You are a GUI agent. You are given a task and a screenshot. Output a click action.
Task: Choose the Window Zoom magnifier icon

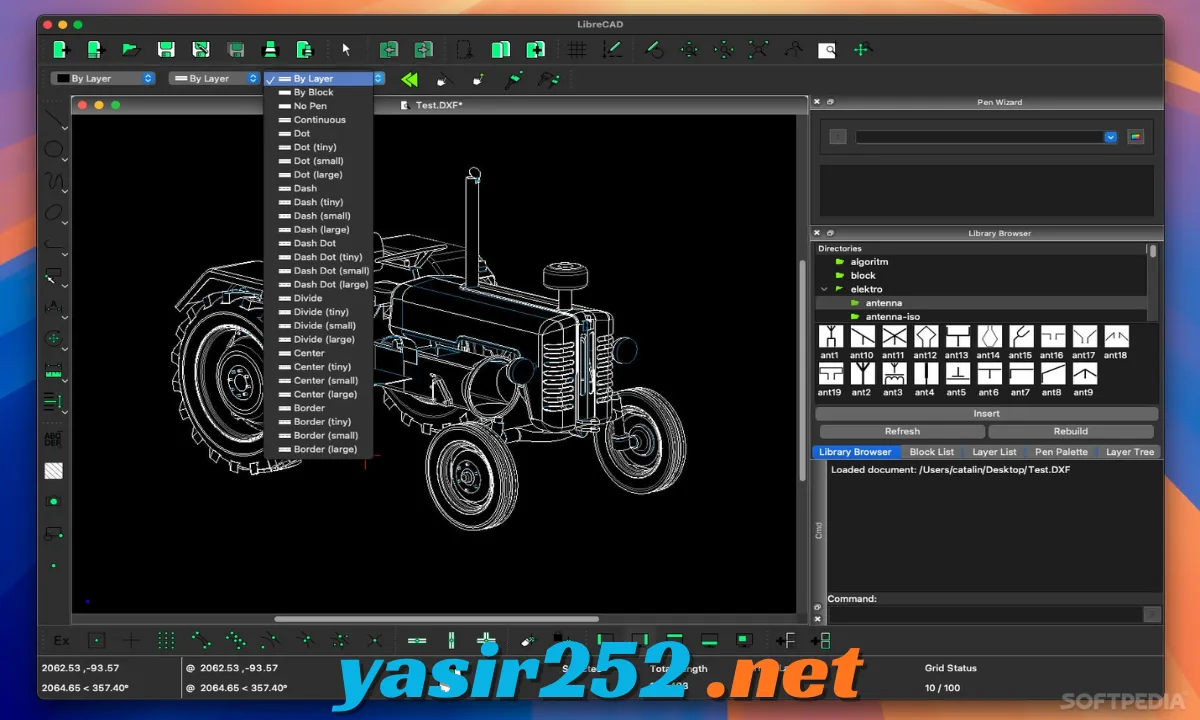(x=827, y=48)
